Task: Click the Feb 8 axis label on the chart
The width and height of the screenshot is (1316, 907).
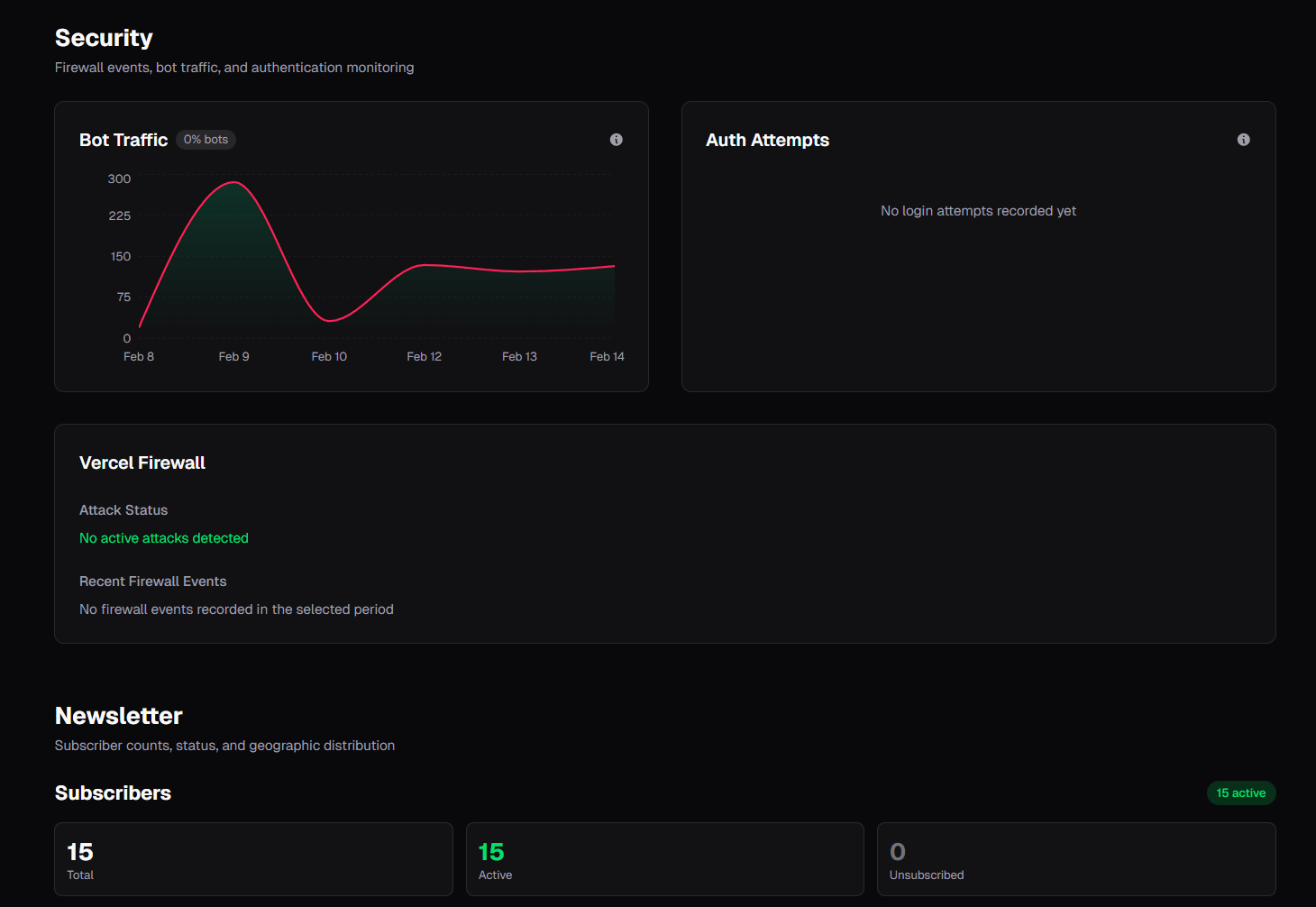Action: point(139,356)
